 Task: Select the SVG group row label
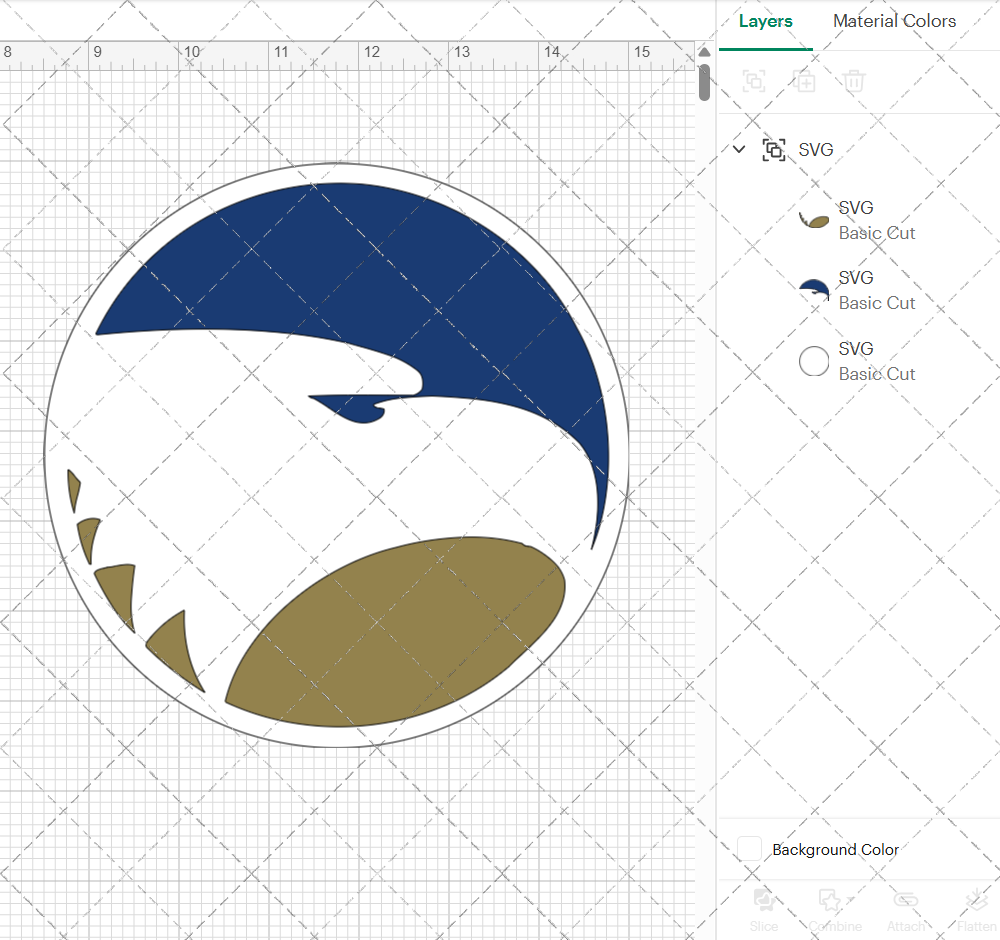pyautogui.click(x=816, y=150)
